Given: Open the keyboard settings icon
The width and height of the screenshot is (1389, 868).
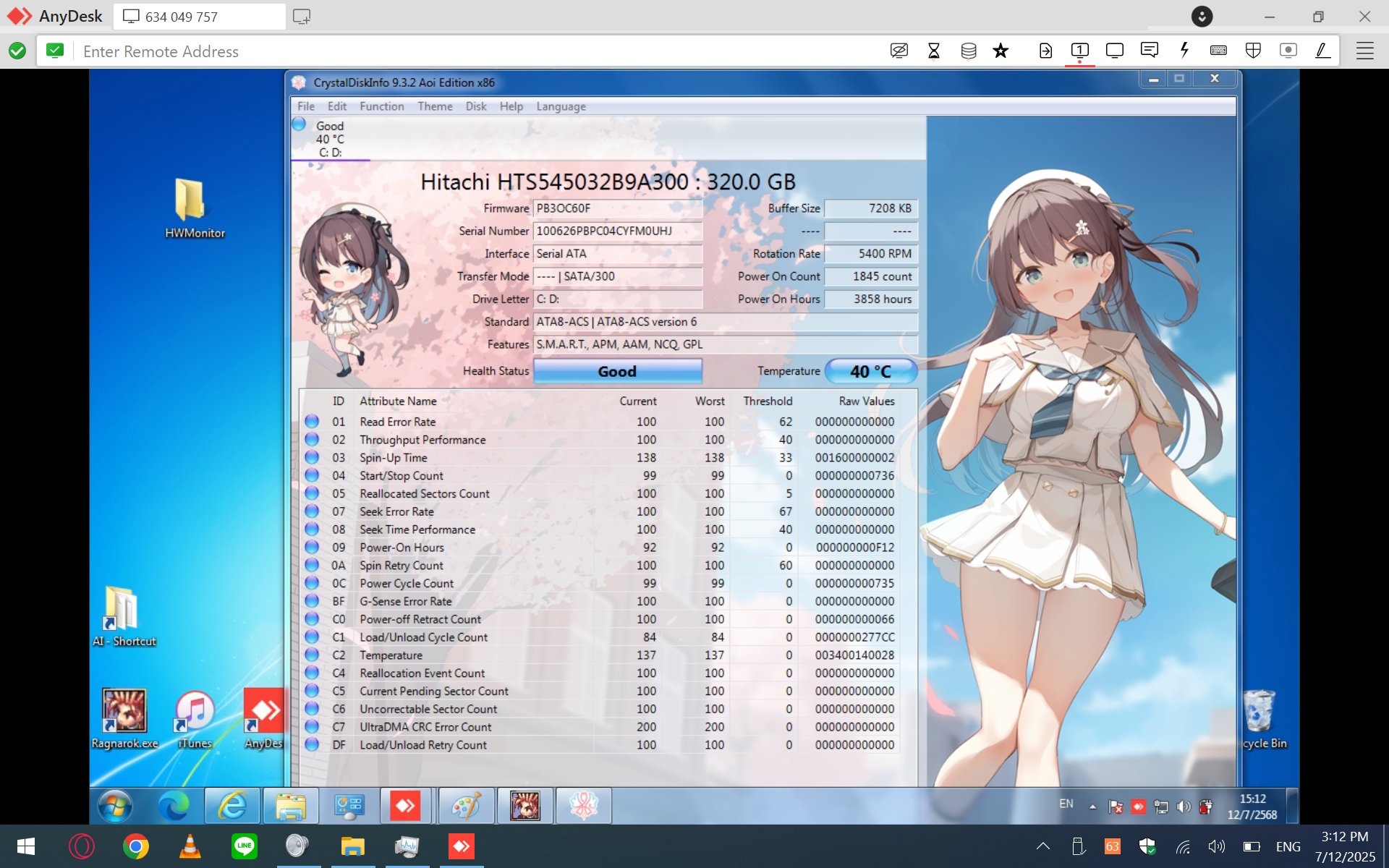Looking at the screenshot, I should [1218, 51].
